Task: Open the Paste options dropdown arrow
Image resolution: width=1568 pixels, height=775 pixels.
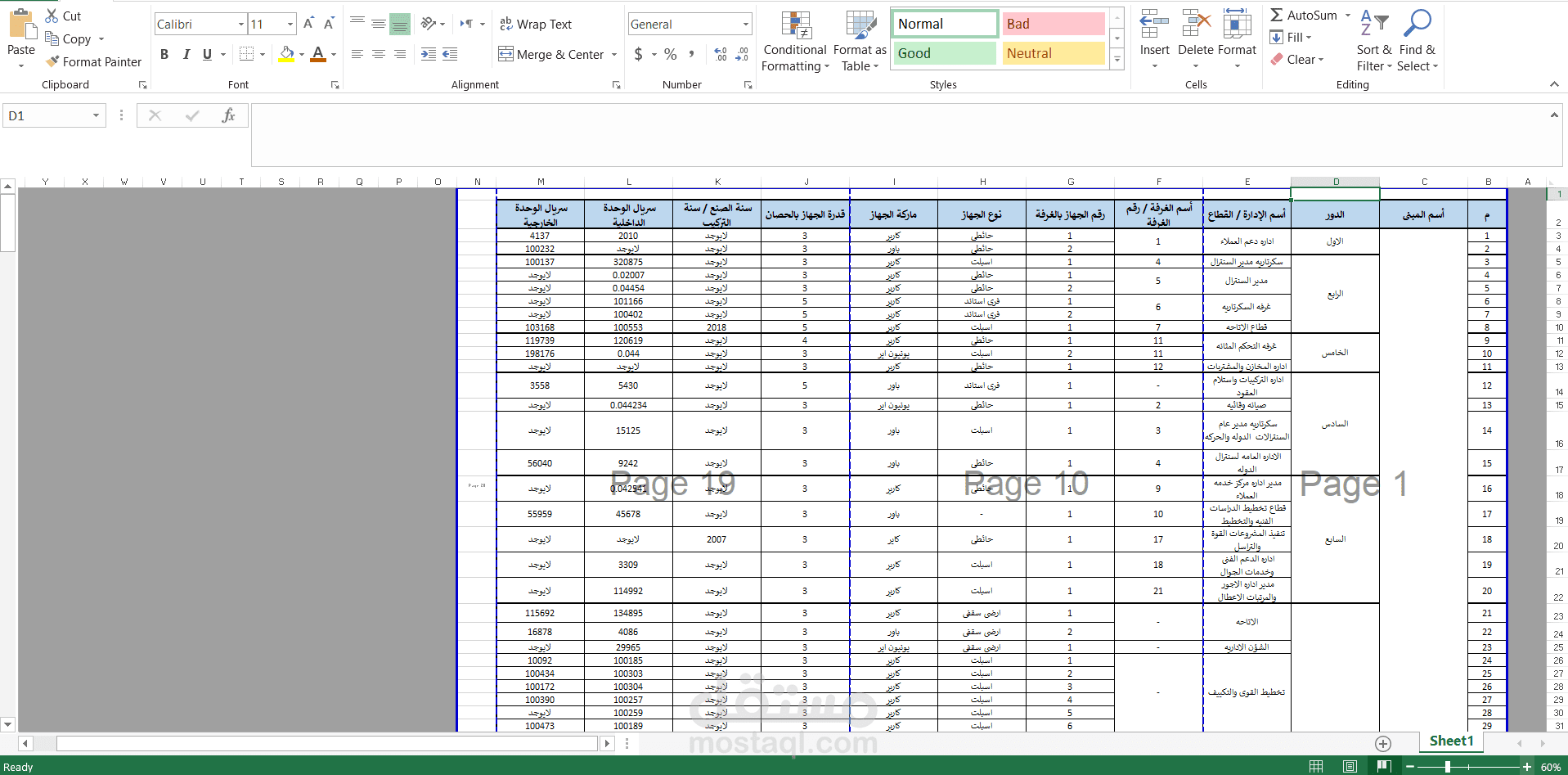Action: tap(20, 65)
